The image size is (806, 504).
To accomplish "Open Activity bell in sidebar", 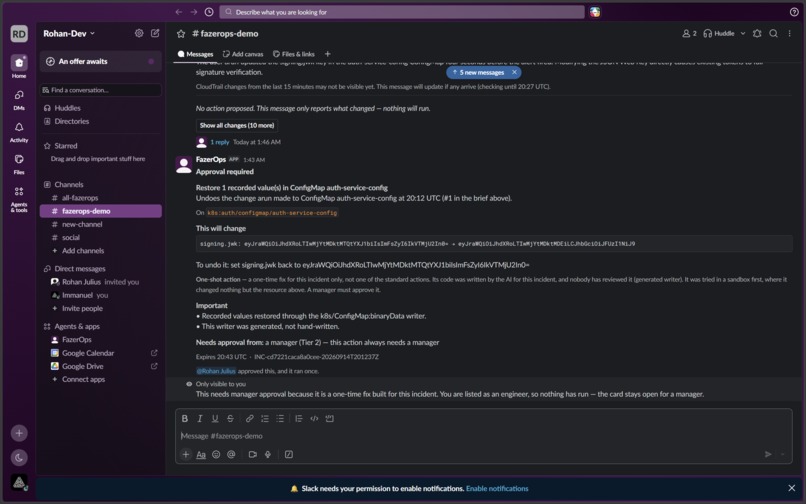I will tap(19, 132).
